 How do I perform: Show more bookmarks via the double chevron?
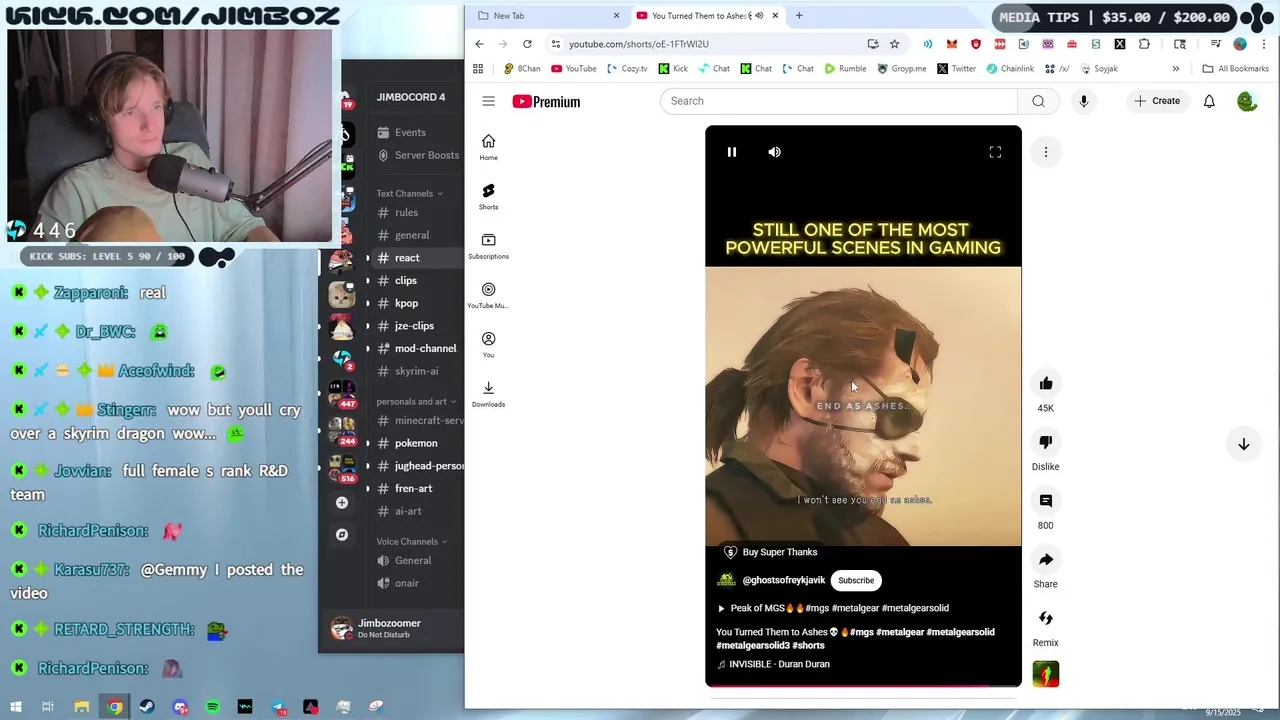1175,69
